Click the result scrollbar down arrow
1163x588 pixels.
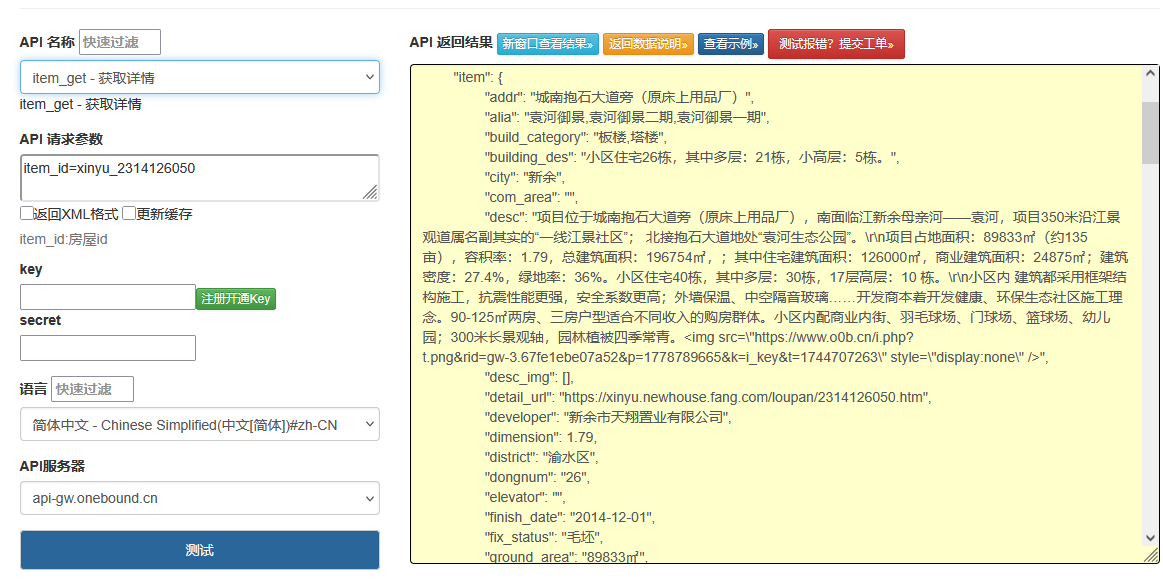[x=1150, y=538]
